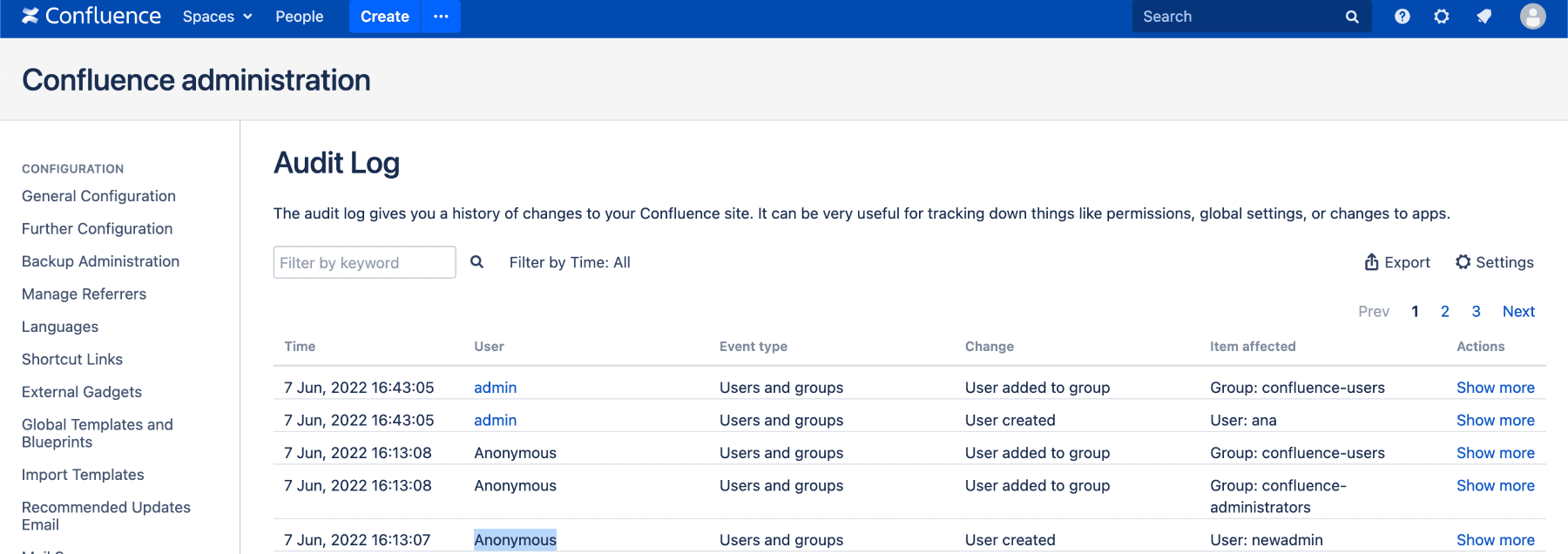The height and width of the screenshot is (554, 1568).
Task: Open audit log Settings
Action: (x=1494, y=262)
